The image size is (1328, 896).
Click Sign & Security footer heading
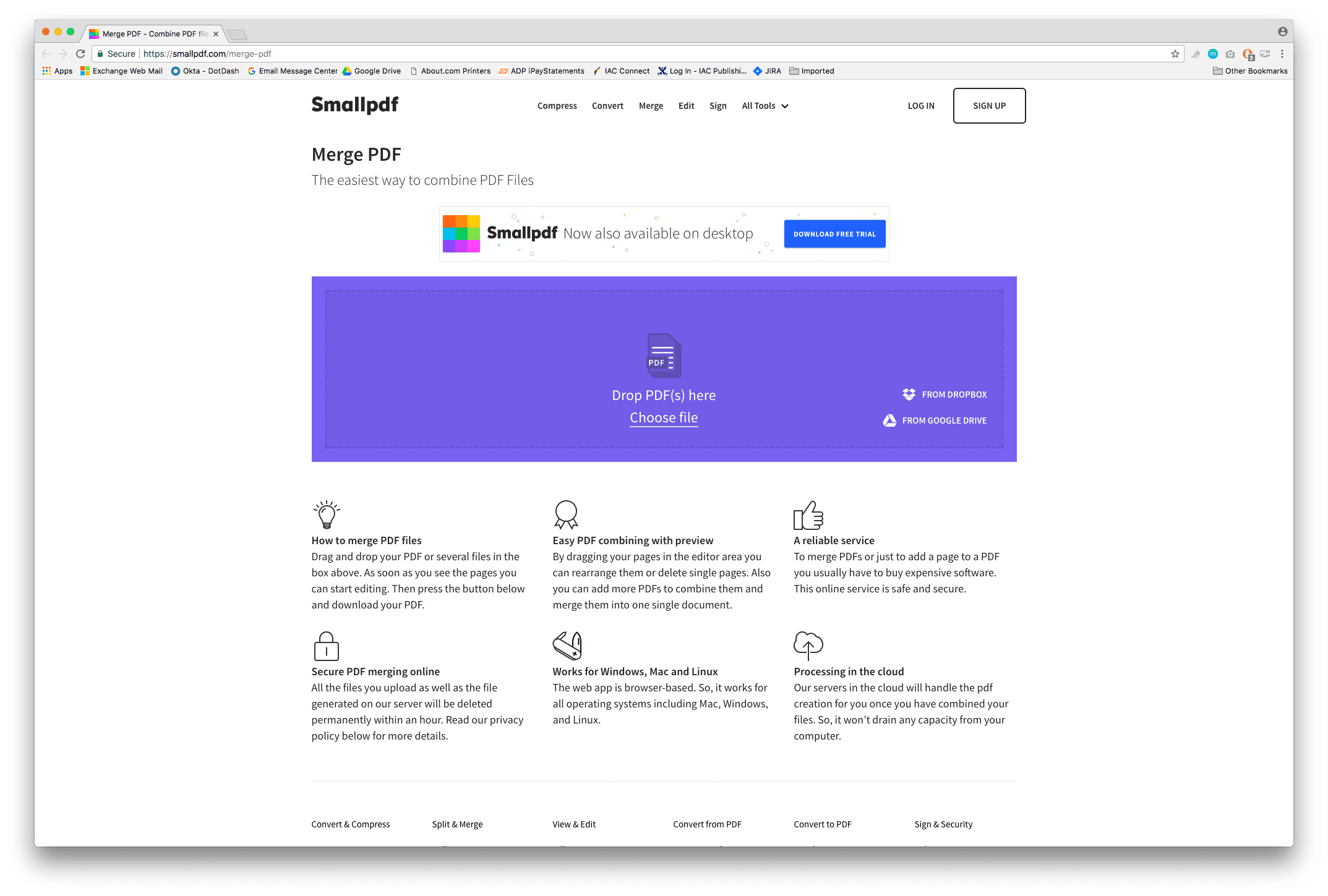[x=943, y=824]
